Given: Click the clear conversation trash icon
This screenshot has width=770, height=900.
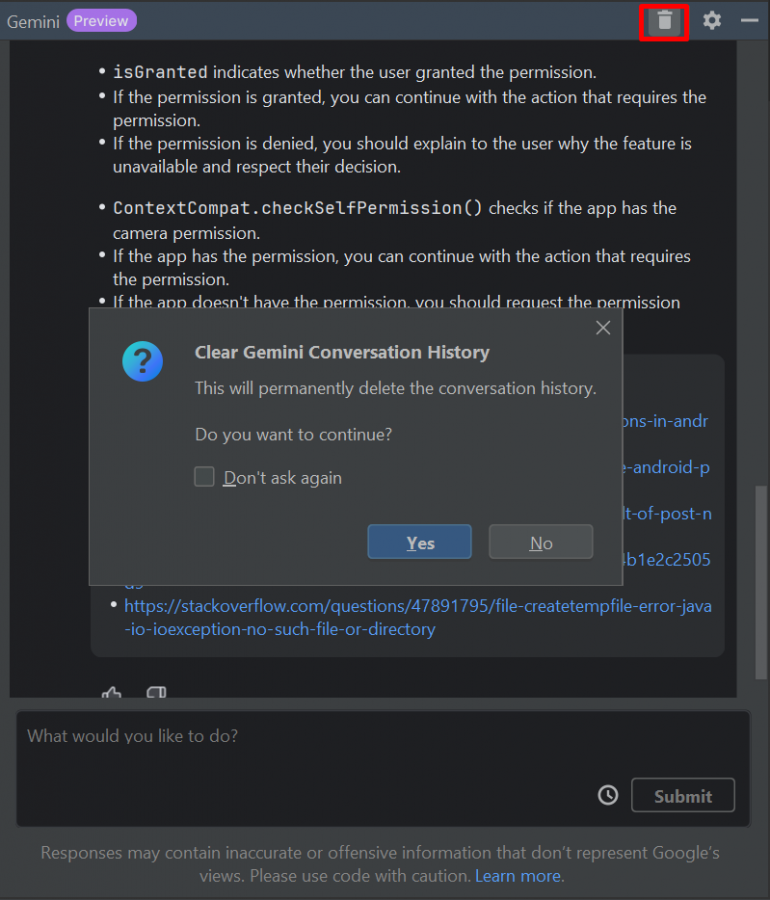Looking at the screenshot, I should point(664,20).
